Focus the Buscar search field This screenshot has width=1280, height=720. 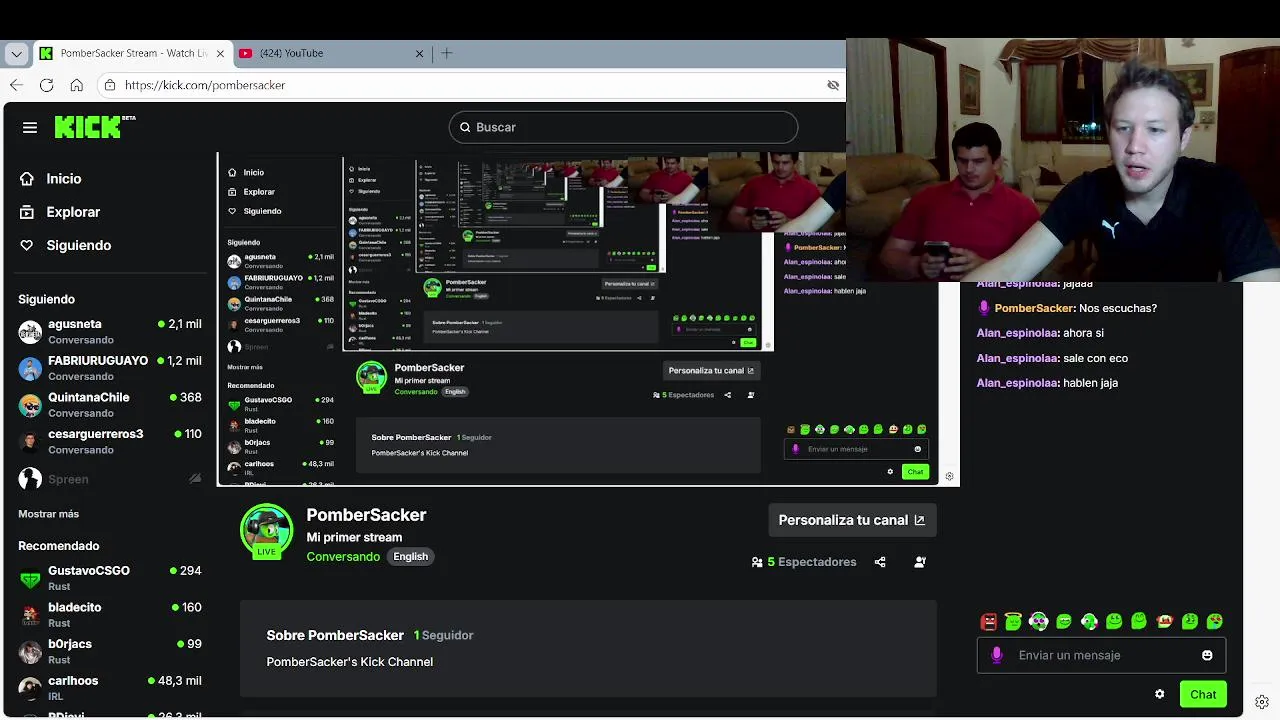(623, 127)
